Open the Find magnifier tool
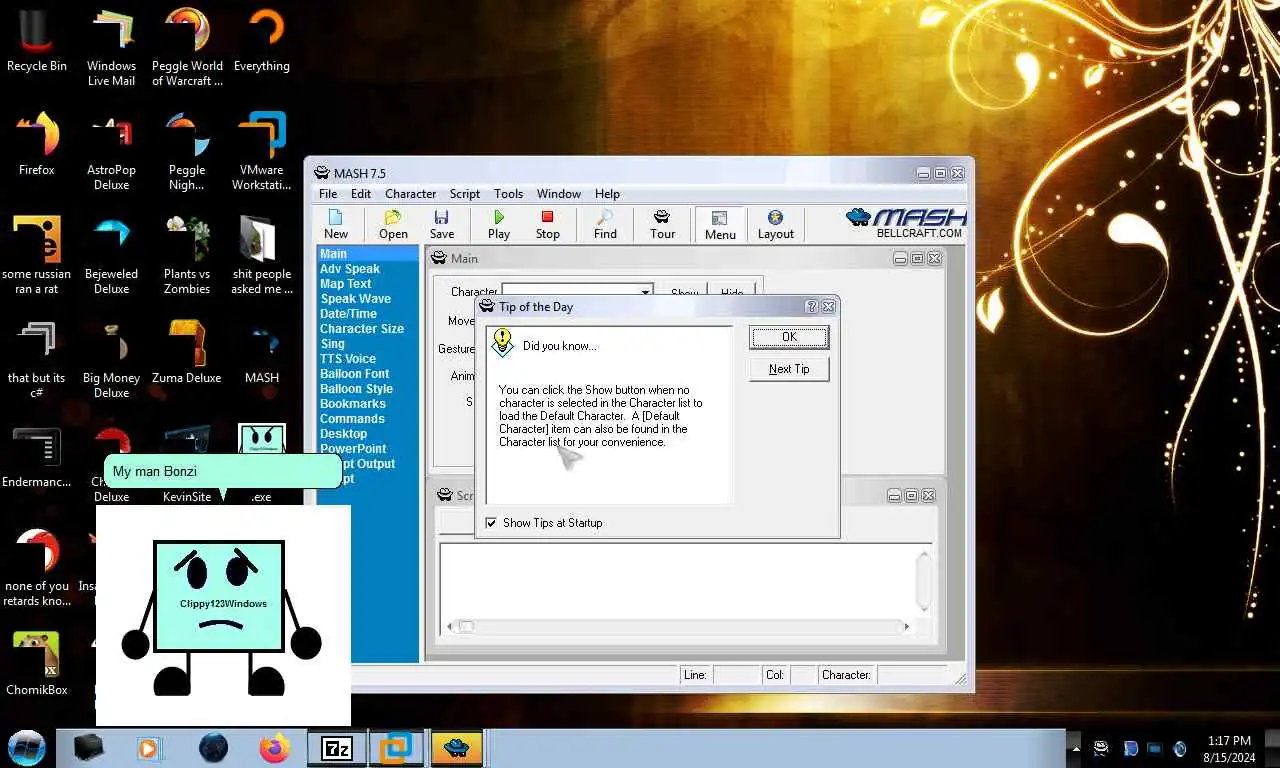1280x768 pixels. (x=605, y=224)
